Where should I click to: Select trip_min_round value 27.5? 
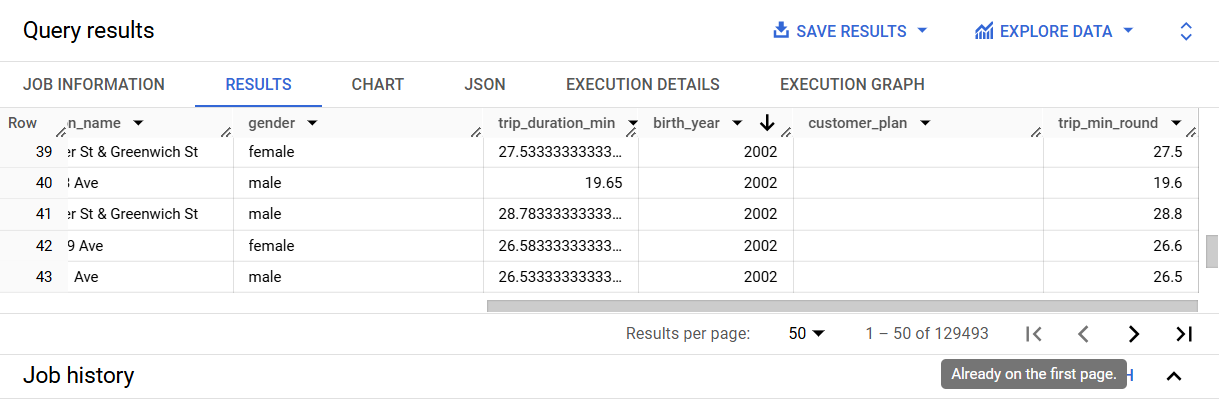click(1120, 152)
